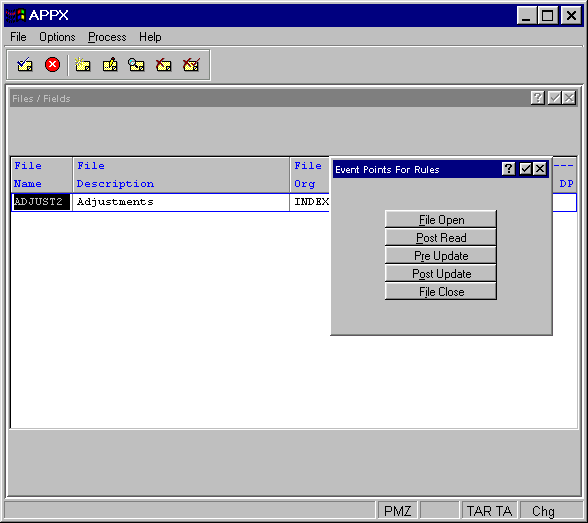The image size is (588, 523).
Task: Minimize the APPX window
Action: (526, 15)
